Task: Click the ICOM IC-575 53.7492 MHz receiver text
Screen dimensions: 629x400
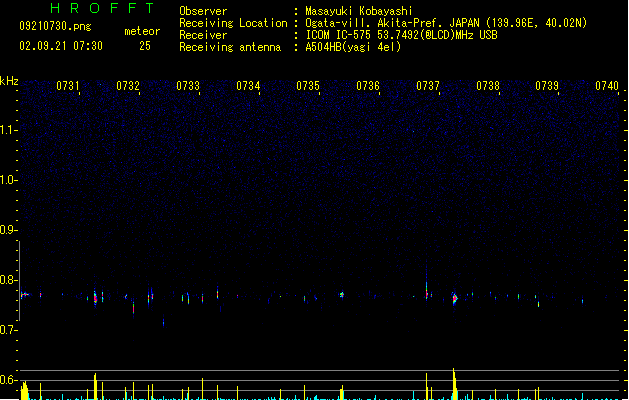Action: pyautogui.click(x=402, y=35)
